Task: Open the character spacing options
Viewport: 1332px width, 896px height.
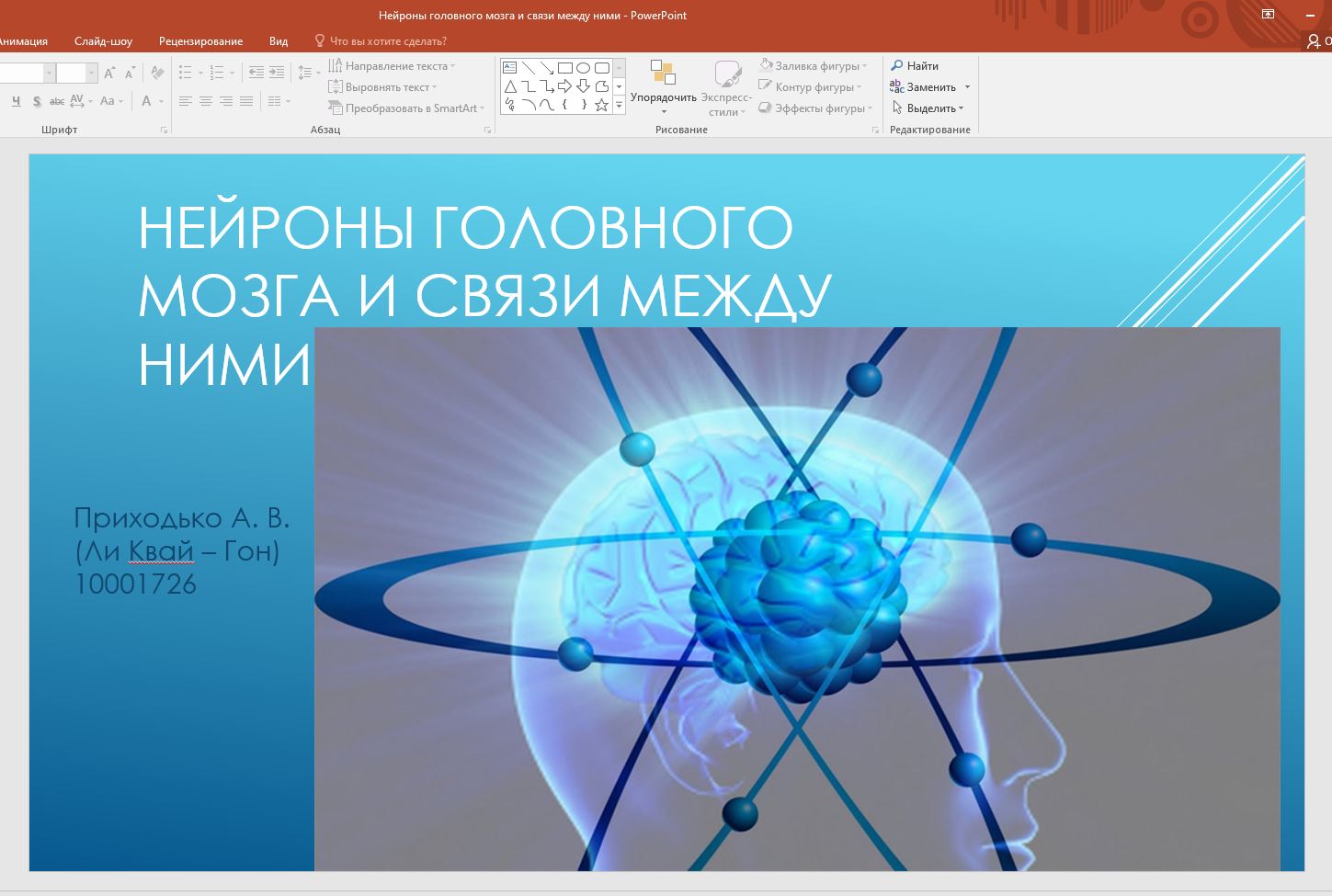Action: point(80,101)
